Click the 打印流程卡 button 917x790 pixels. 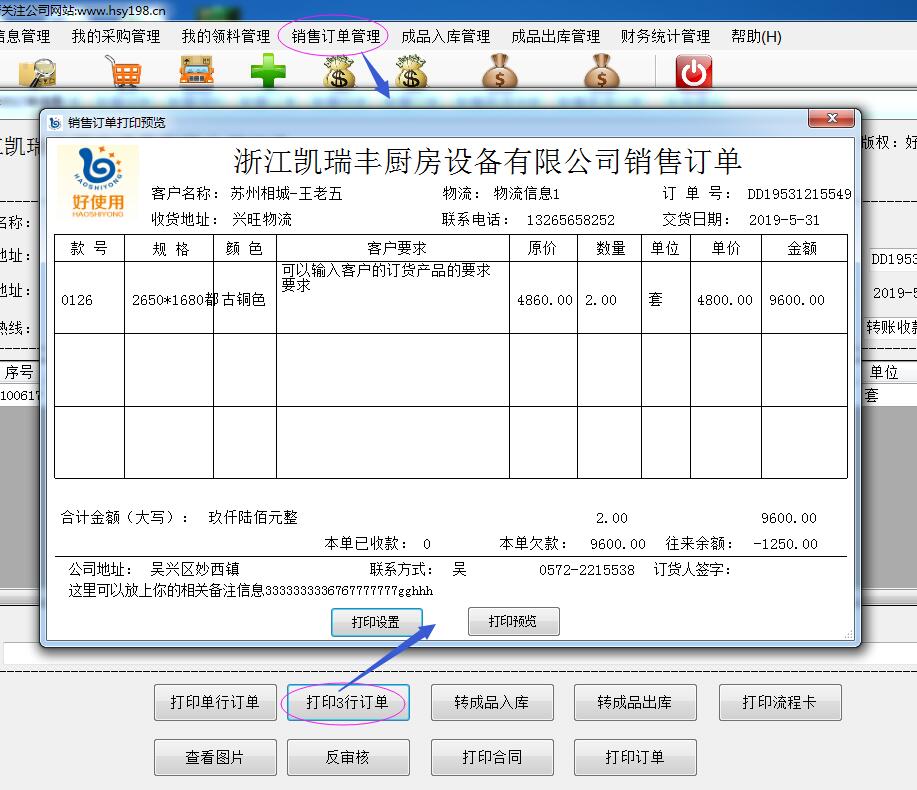tap(780, 702)
